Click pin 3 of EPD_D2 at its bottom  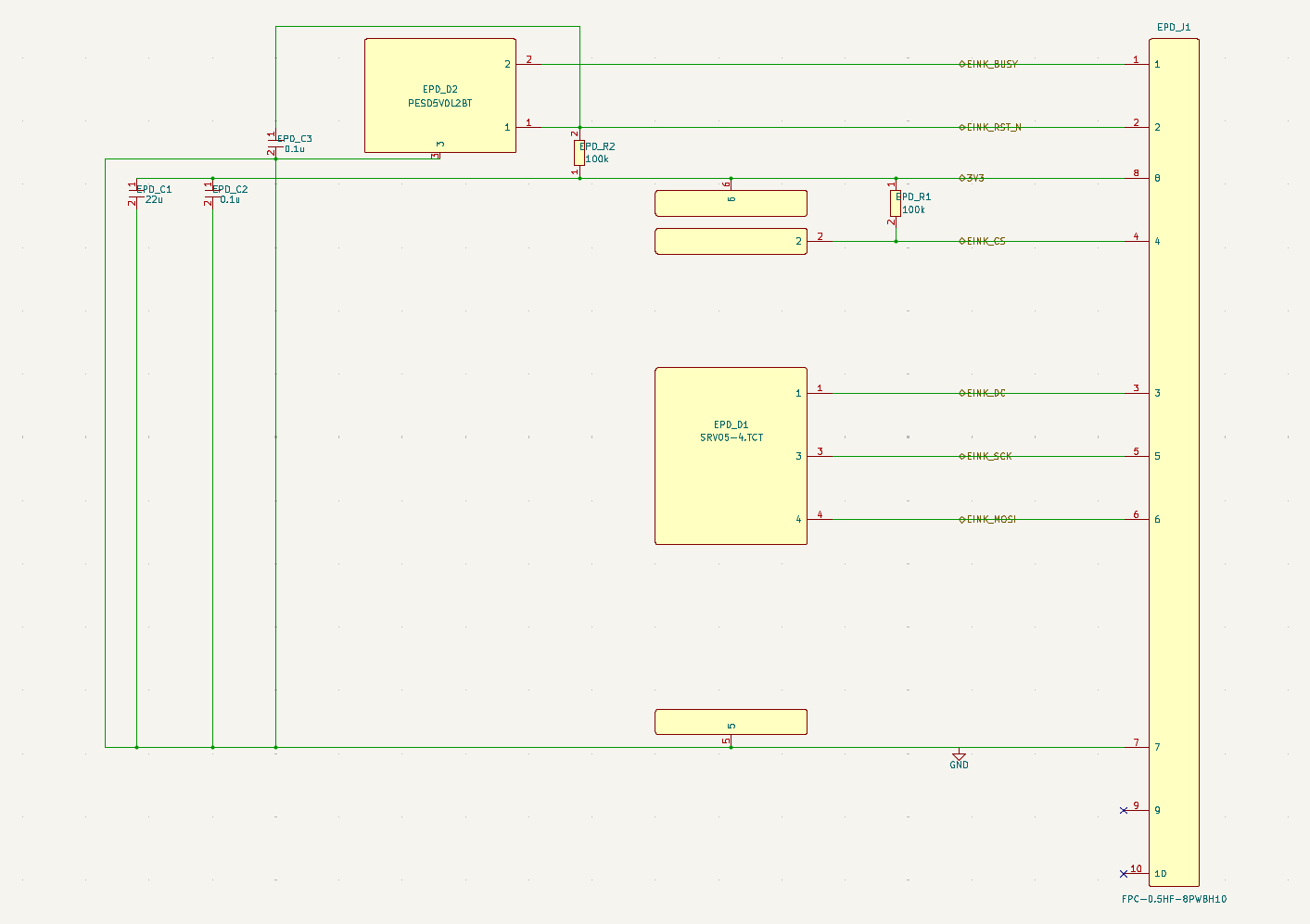[x=438, y=154]
